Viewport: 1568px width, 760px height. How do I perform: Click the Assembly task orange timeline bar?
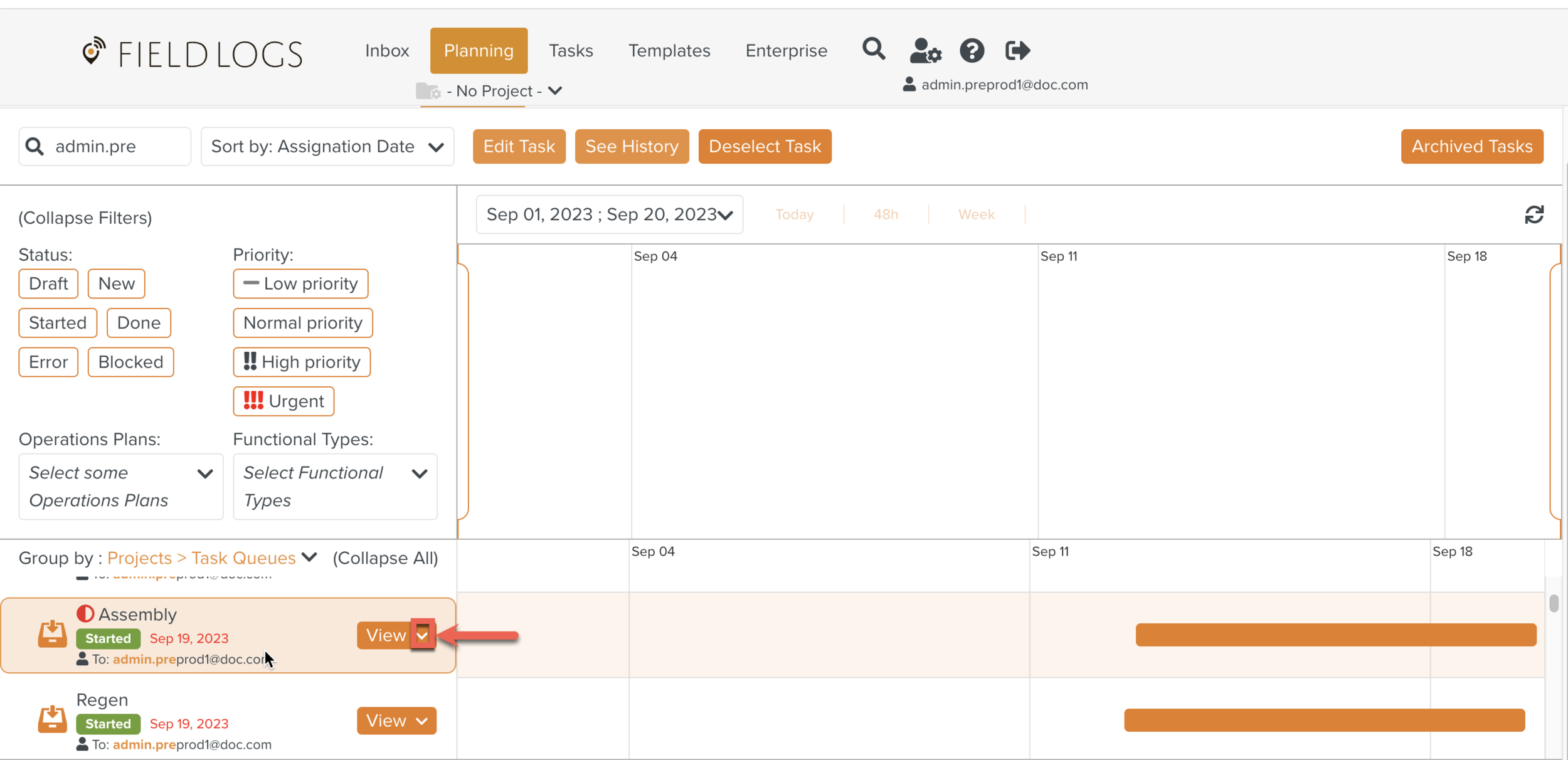point(1335,635)
